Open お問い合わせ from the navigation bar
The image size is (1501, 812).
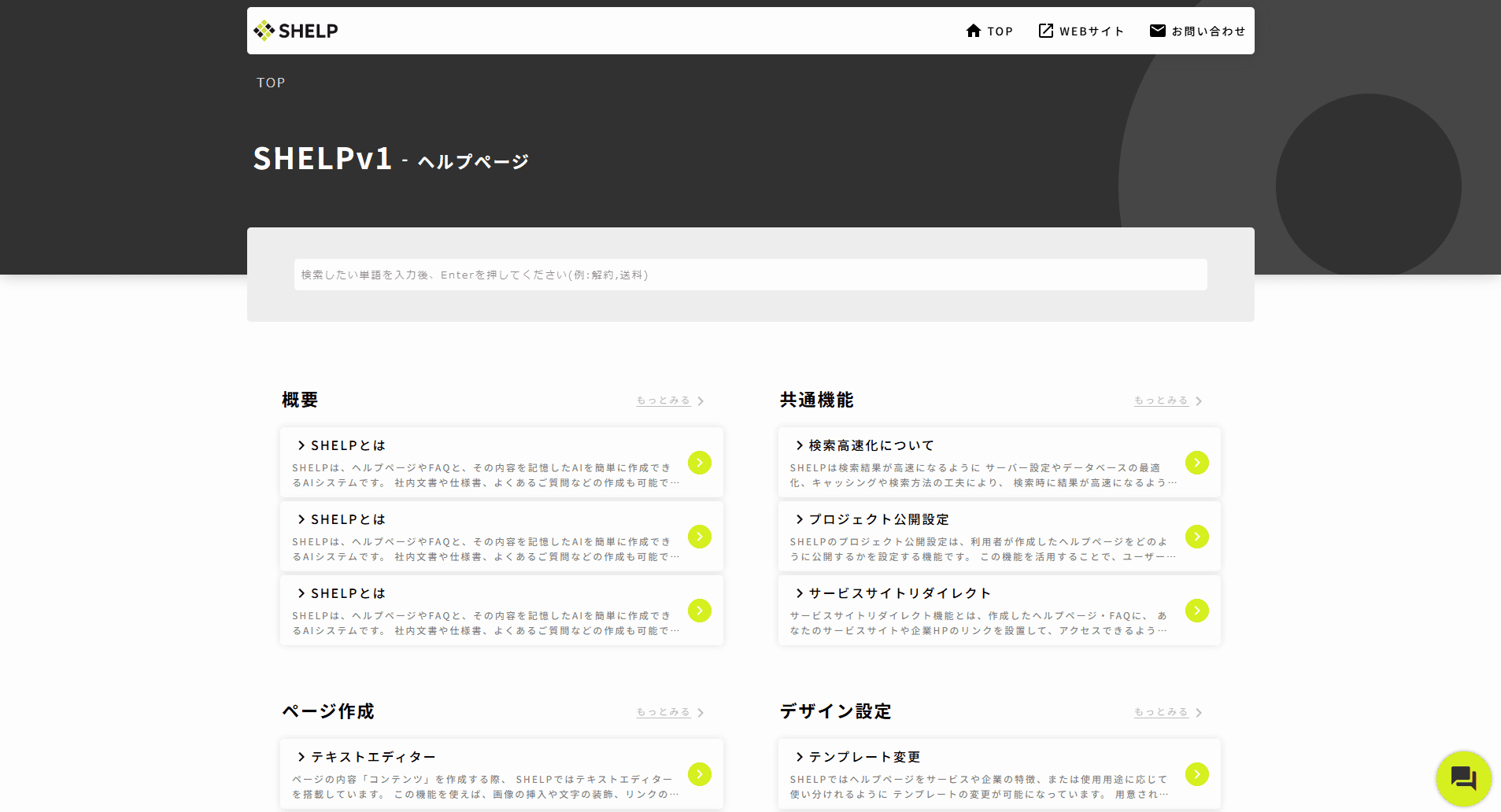[1207, 30]
